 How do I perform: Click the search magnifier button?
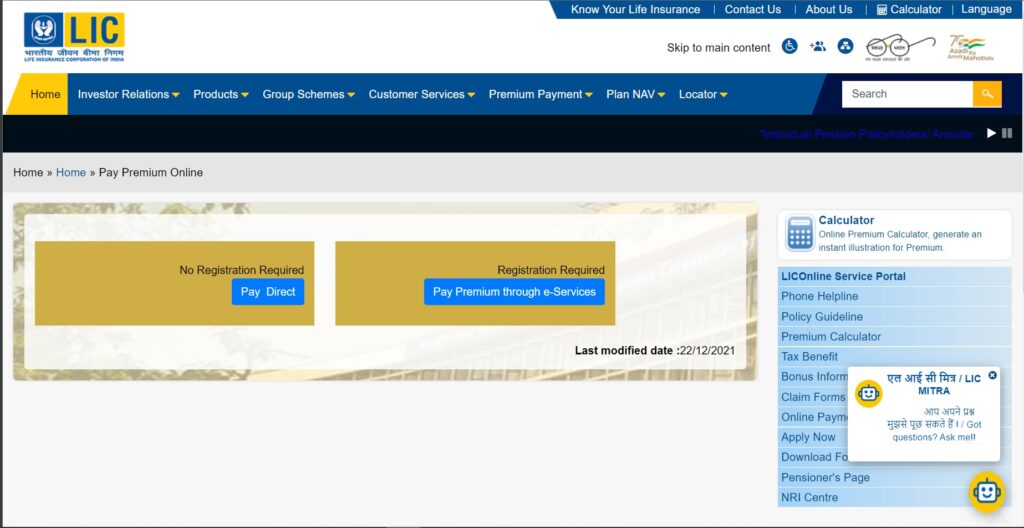point(987,94)
